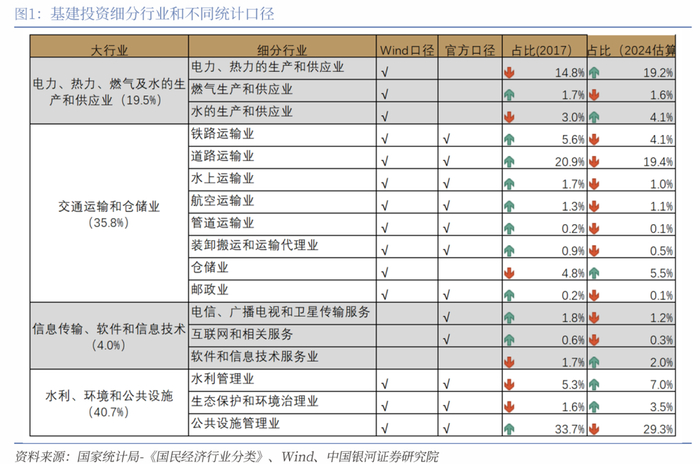Click the 7.0% value
Image resolution: width=700 pixels, height=464 pixels.
[661, 385]
